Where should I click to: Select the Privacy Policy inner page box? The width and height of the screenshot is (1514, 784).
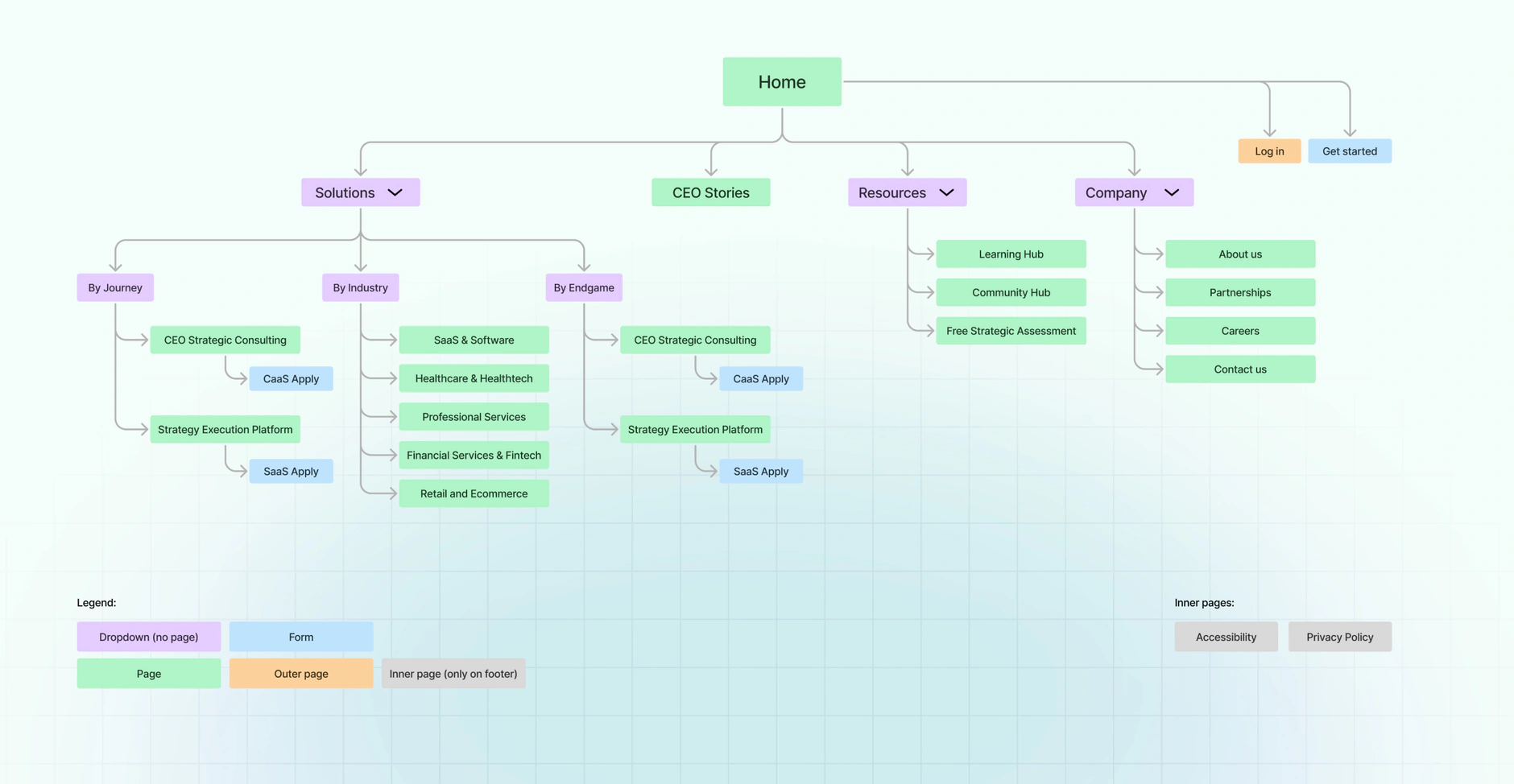tap(1340, 637)
